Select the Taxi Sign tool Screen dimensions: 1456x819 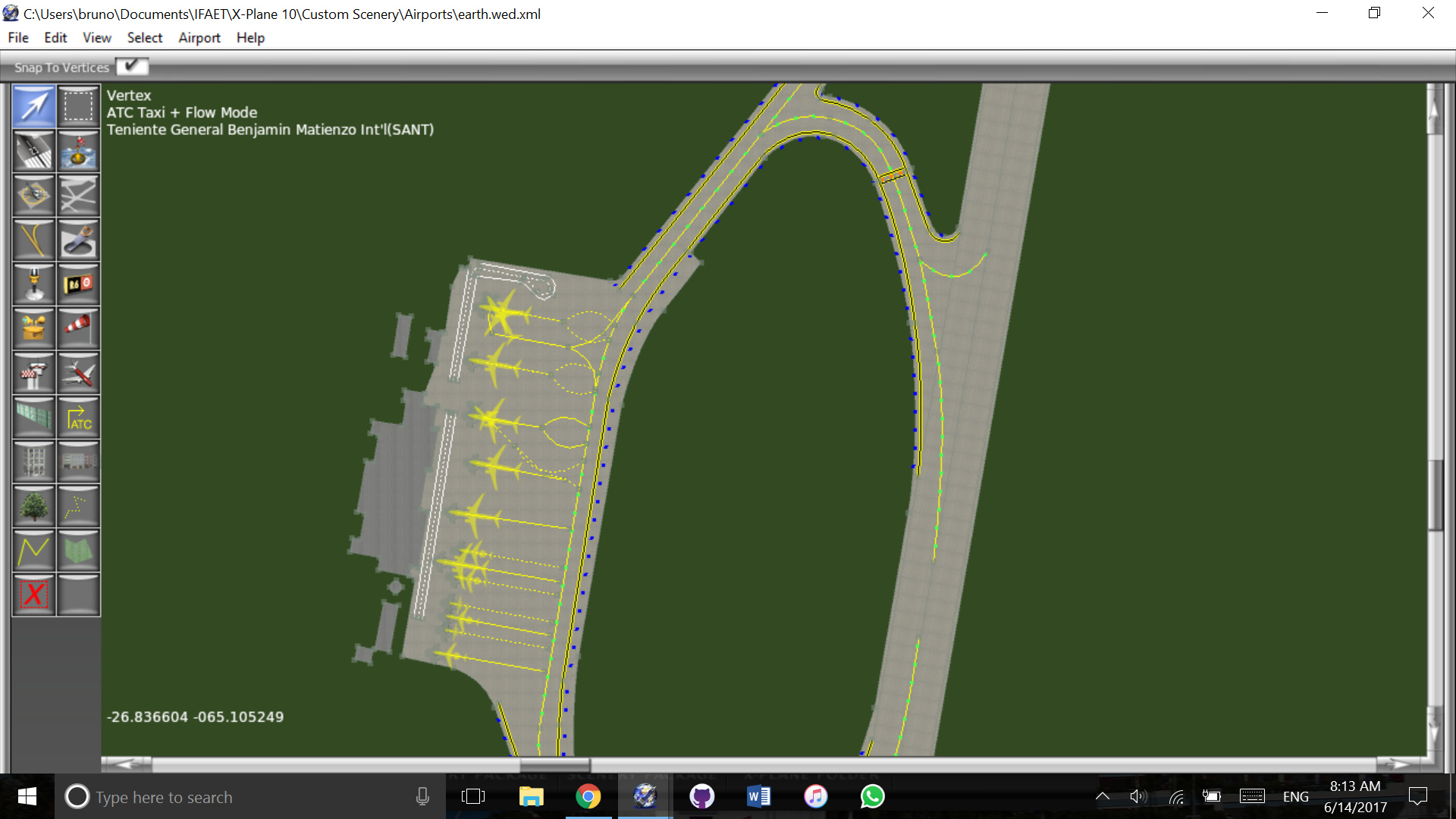click(x=78, y=284)
